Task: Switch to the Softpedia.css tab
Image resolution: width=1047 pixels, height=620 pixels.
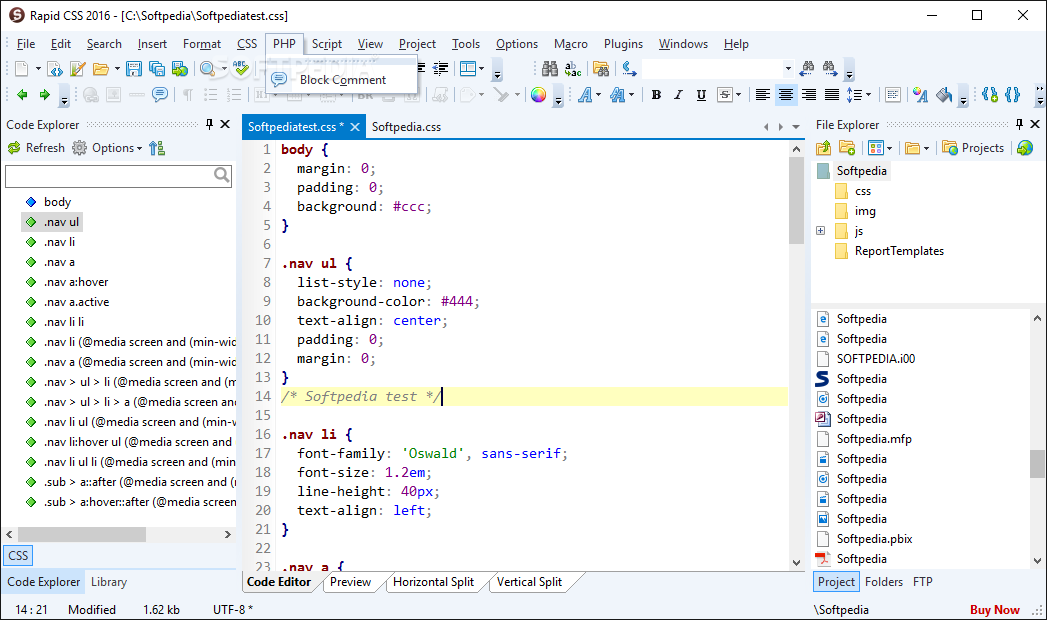Action: 405,127
